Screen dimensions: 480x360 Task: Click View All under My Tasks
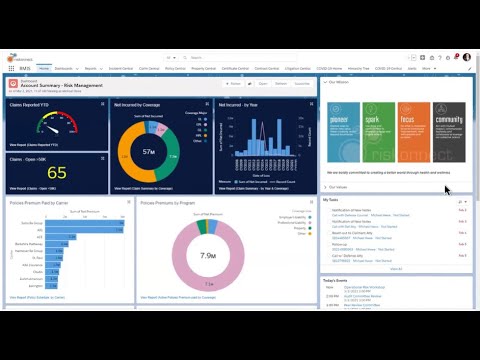(396, 269)
